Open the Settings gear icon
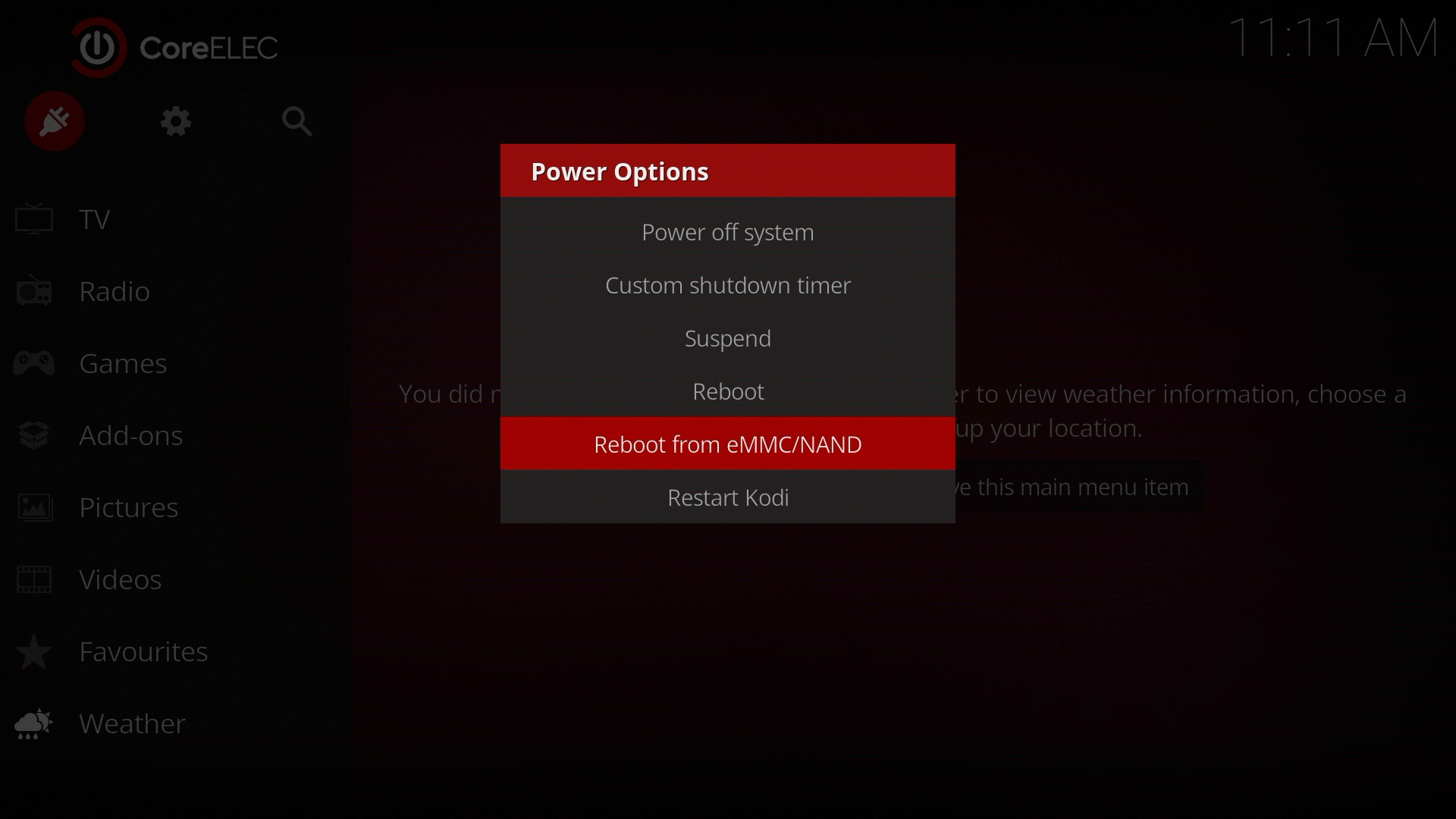The height and width of the screenshot is (819, 1456). pyautogui.click(x=176, y=121)
